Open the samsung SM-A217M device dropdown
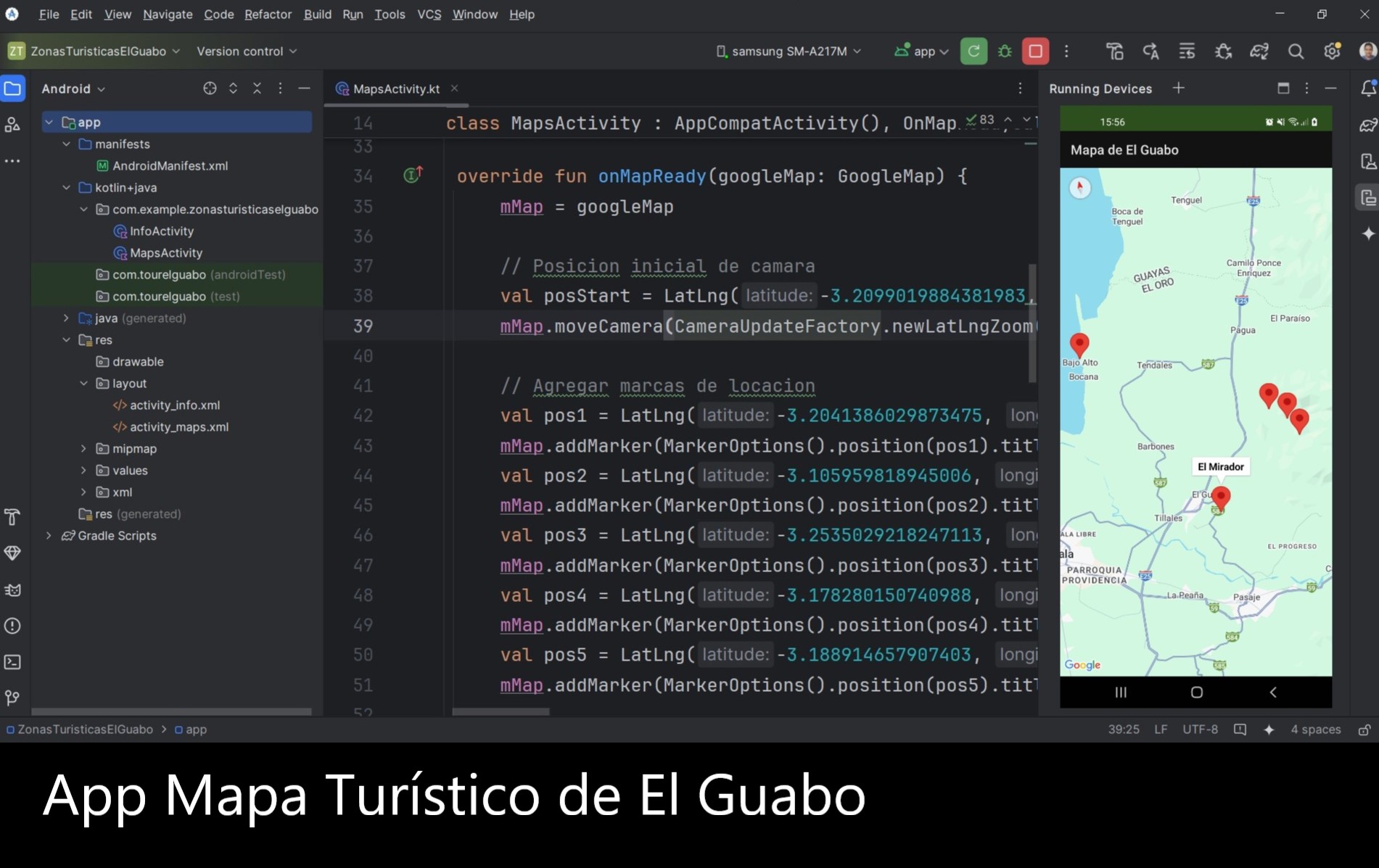 tap(789, 51)
